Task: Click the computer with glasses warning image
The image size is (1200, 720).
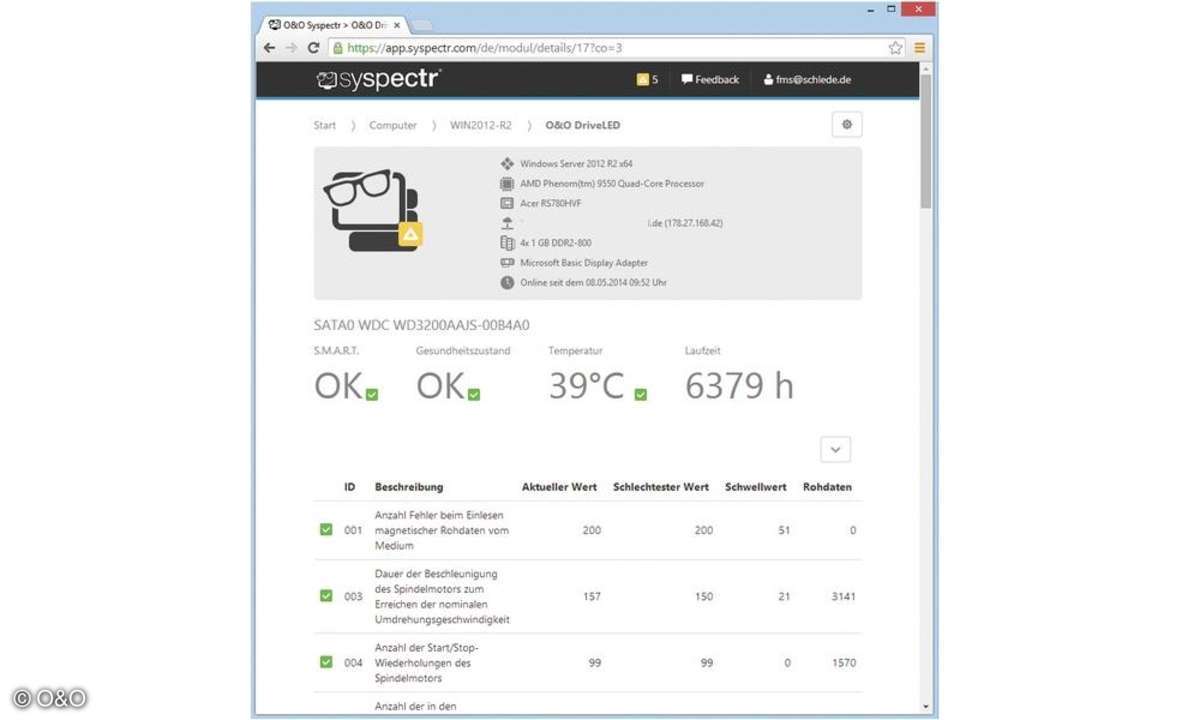Action: (374, 210)
